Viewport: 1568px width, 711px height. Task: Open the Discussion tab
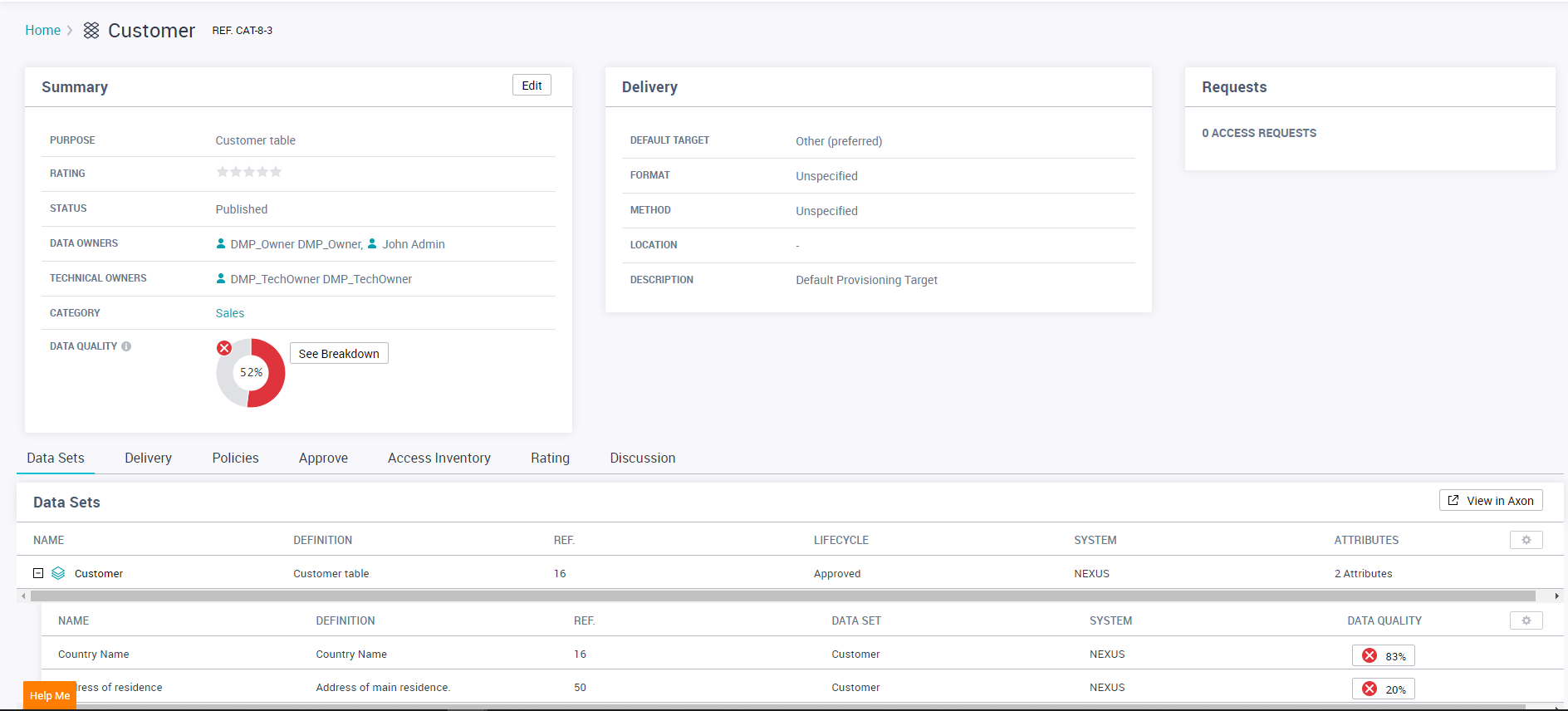coord(643,458)
